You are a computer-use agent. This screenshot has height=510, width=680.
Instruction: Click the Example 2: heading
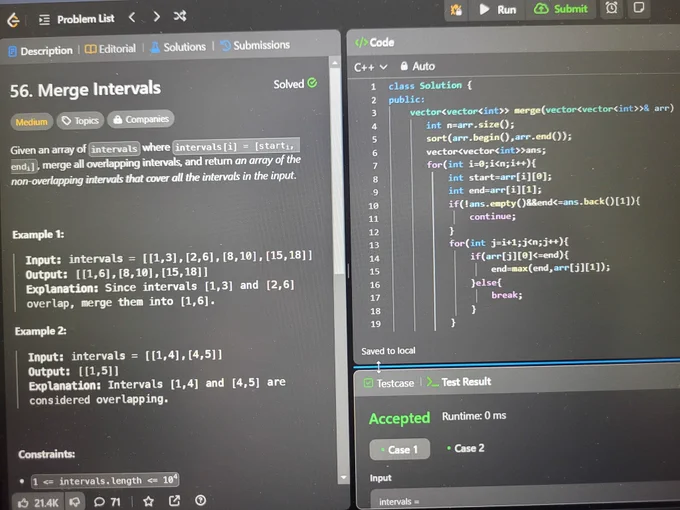click(41, 331)
